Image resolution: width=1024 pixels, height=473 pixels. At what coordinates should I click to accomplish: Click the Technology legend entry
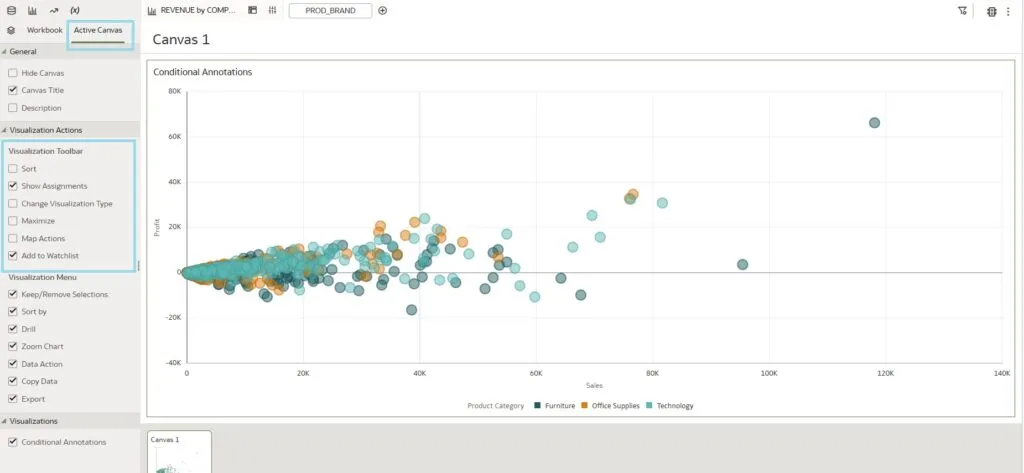tap(674, 406)
